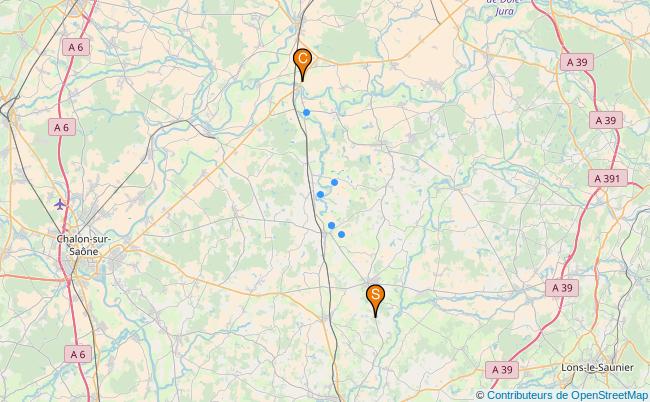
Task: Select the southwestern dot of the middle blue pair
Action: 320,194
